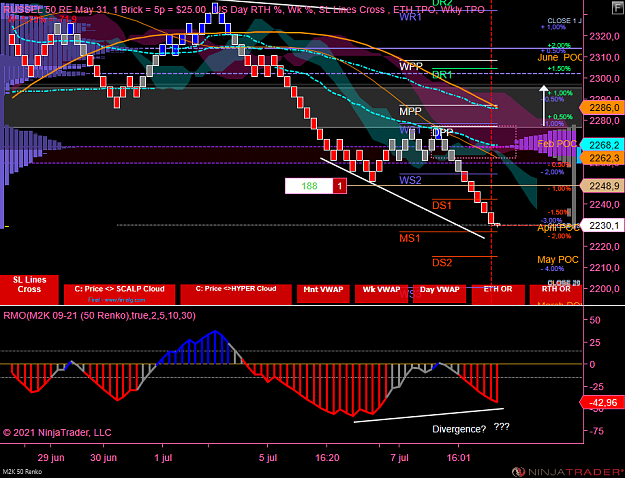Image resolution: width=625 pixels, height=478 pixels.
Task: Toggle the RTH OR button
Action: point(556,294)
